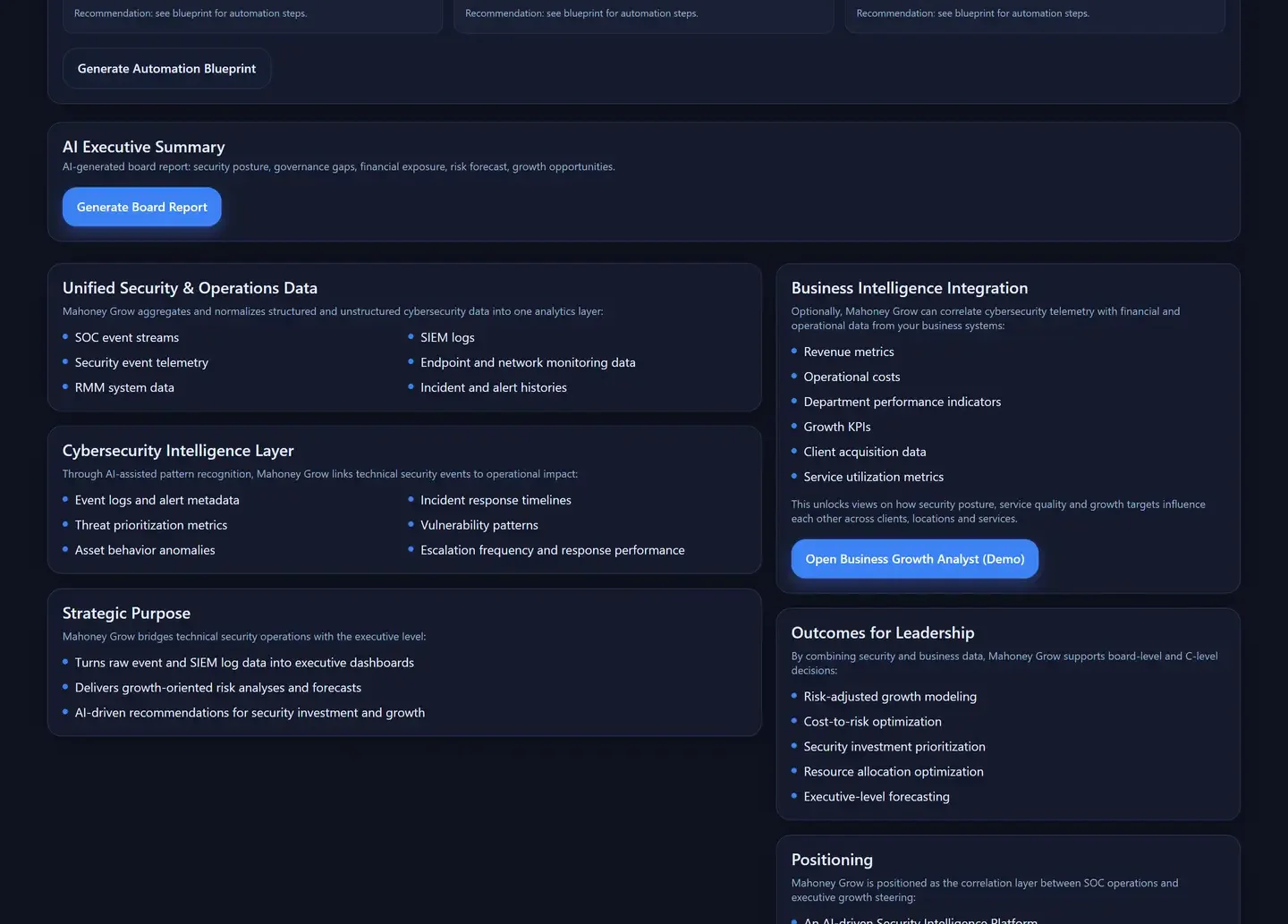Select the Threat prioritization metrics entry
The image size is (1288, 924).
pyautogui.click(x=150, y=525)
